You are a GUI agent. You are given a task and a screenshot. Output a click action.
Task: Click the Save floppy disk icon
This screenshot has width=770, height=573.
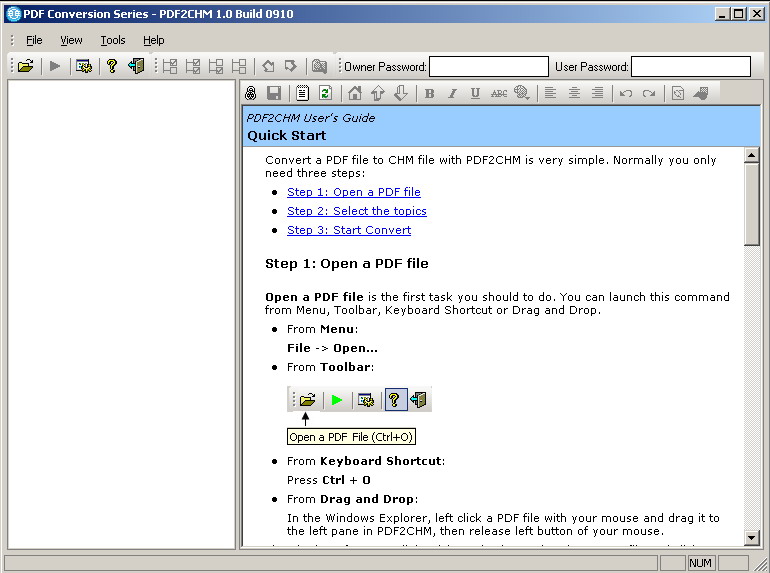(x=274, y=93)
